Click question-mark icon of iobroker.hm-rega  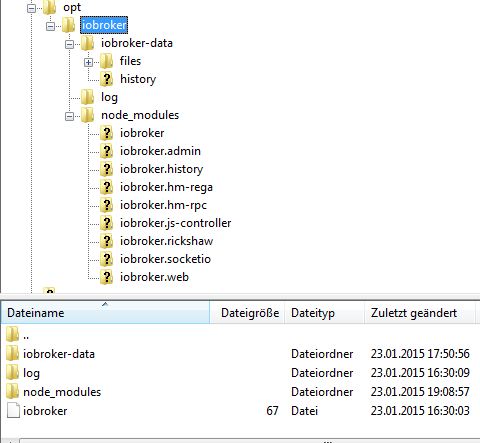tap(107, 187)
